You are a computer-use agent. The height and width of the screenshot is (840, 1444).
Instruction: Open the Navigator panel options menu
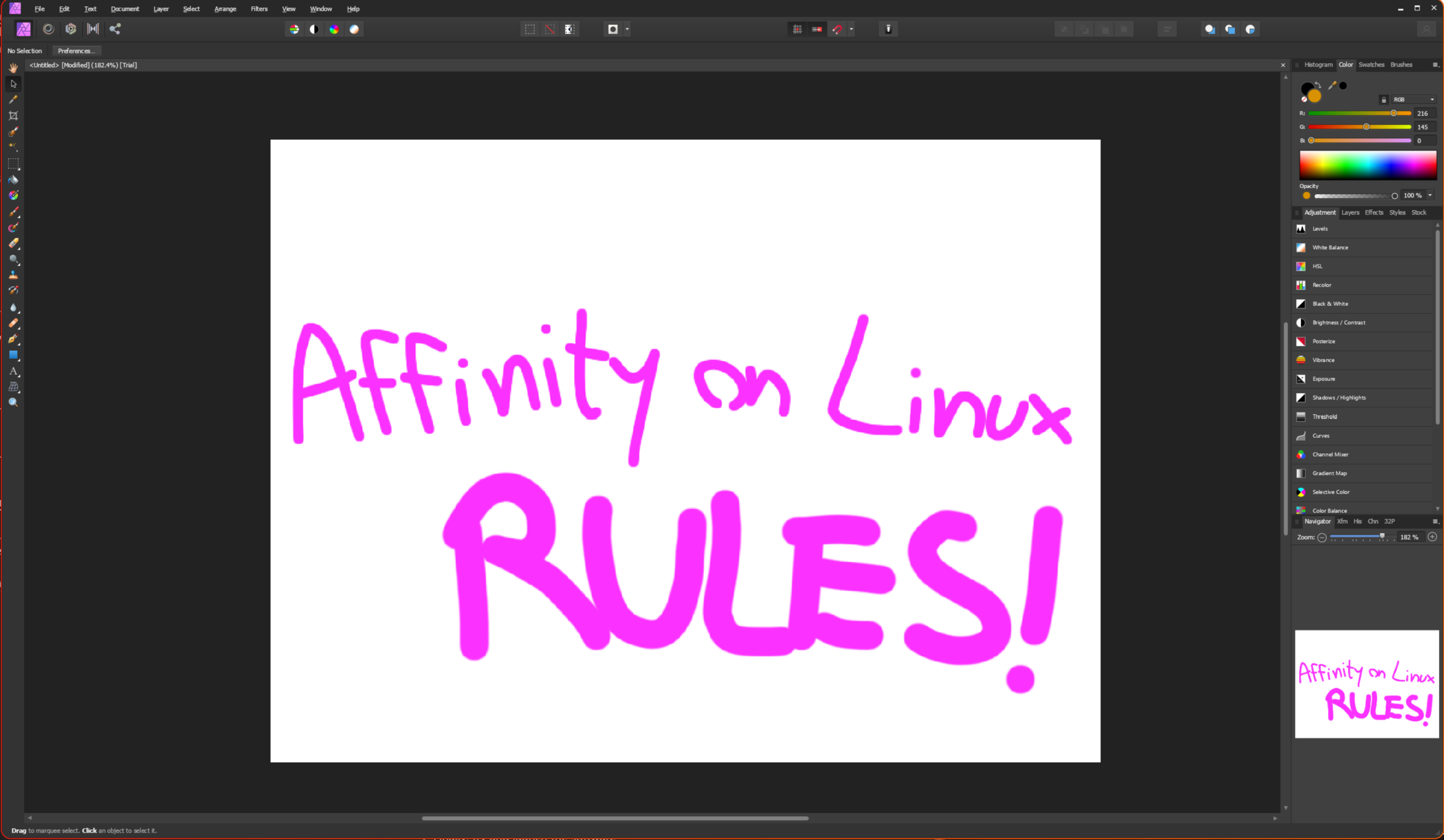pyautogui.click(x=1435, y=521)
